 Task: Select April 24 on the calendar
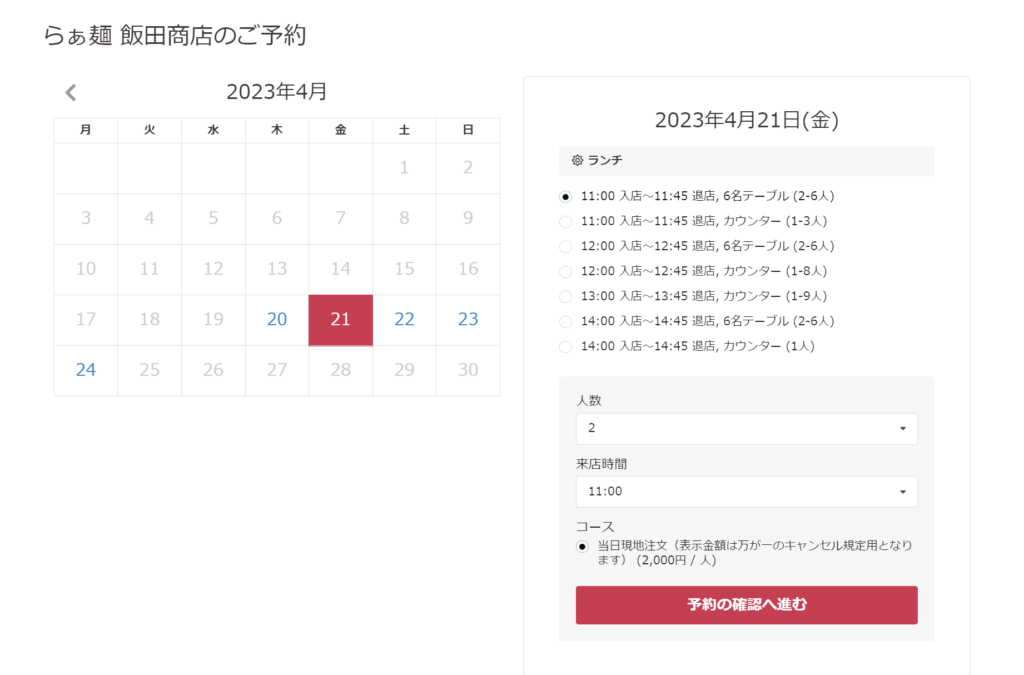tap(86, 370)
